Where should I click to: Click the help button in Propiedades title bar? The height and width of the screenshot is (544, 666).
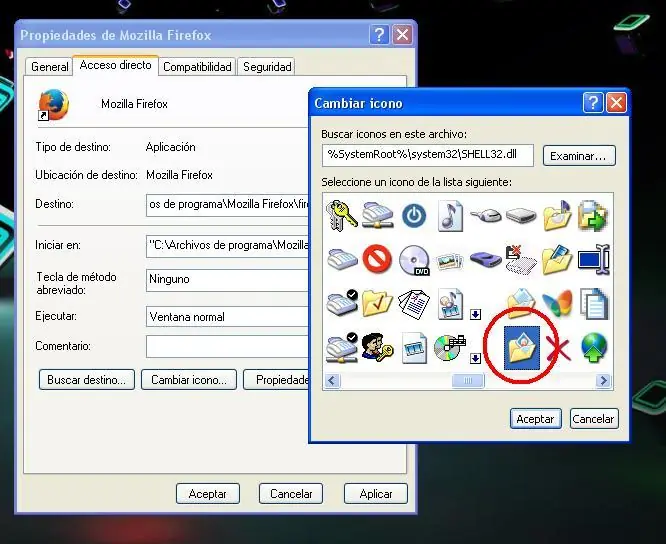click(x=379, y=35)
